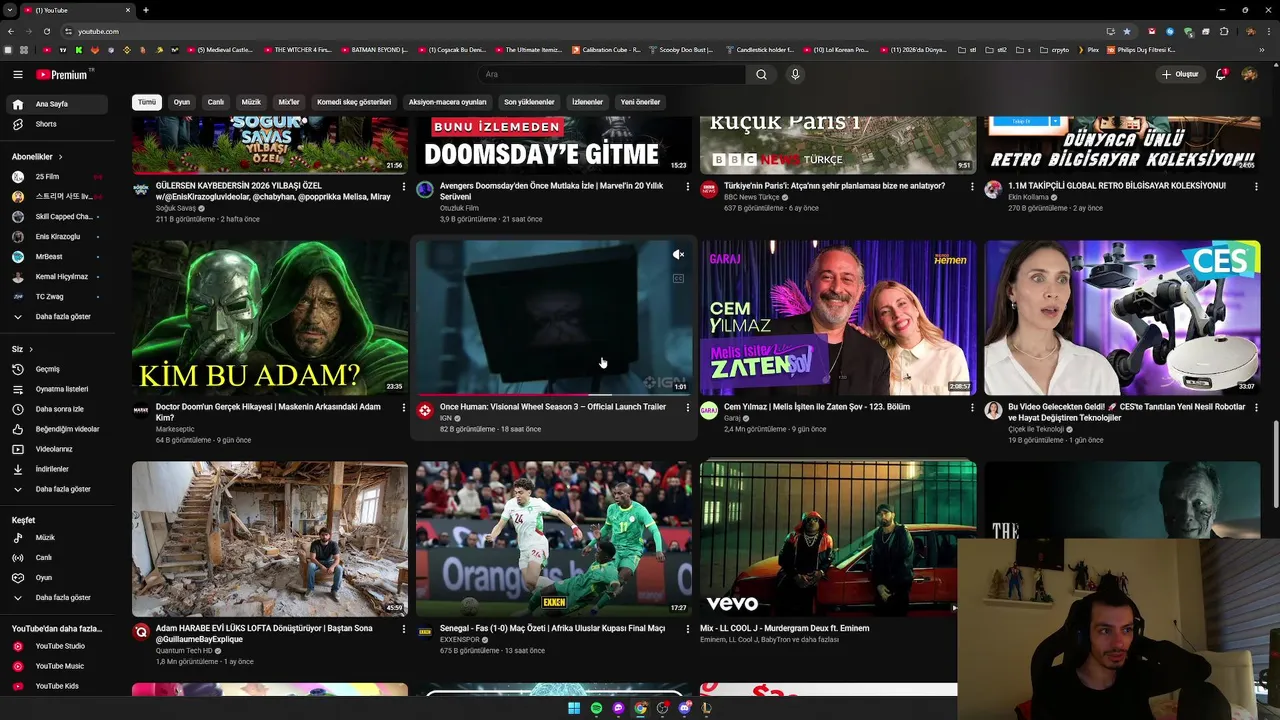The height and width of the screenshot is (720, 1280).
Task: Click the YouTube search field
Action: [x=611, y=74]
